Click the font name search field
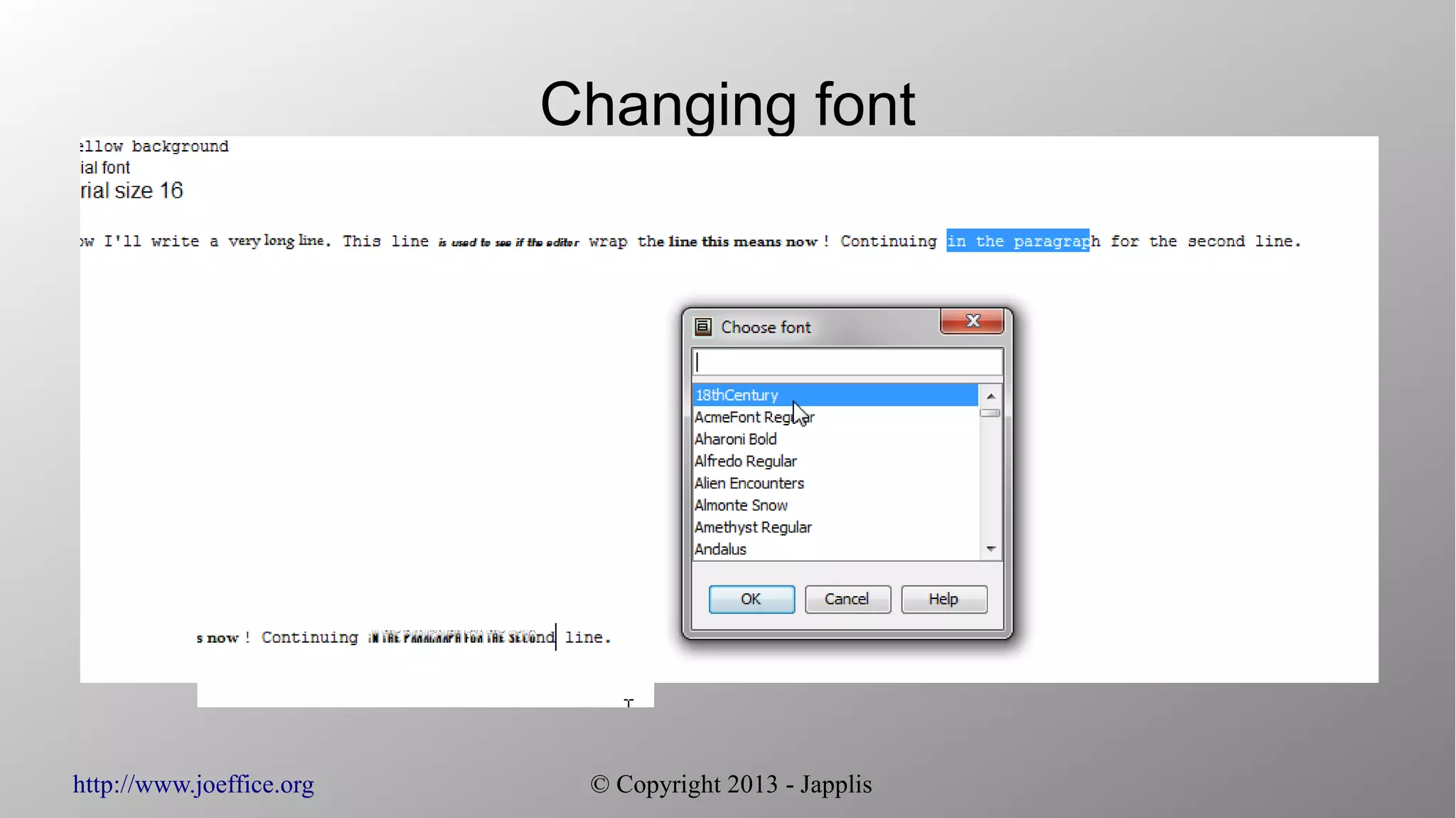This screenshot has height=818, width=1456. pyautogui.click(x=847, y=362)
